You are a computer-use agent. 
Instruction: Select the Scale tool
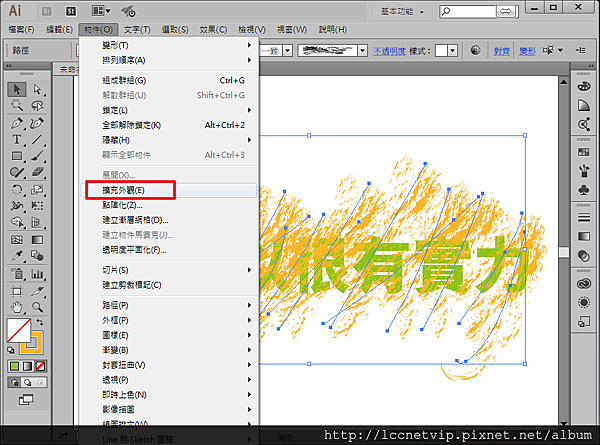pyautogui.click(x=37, y=190)
